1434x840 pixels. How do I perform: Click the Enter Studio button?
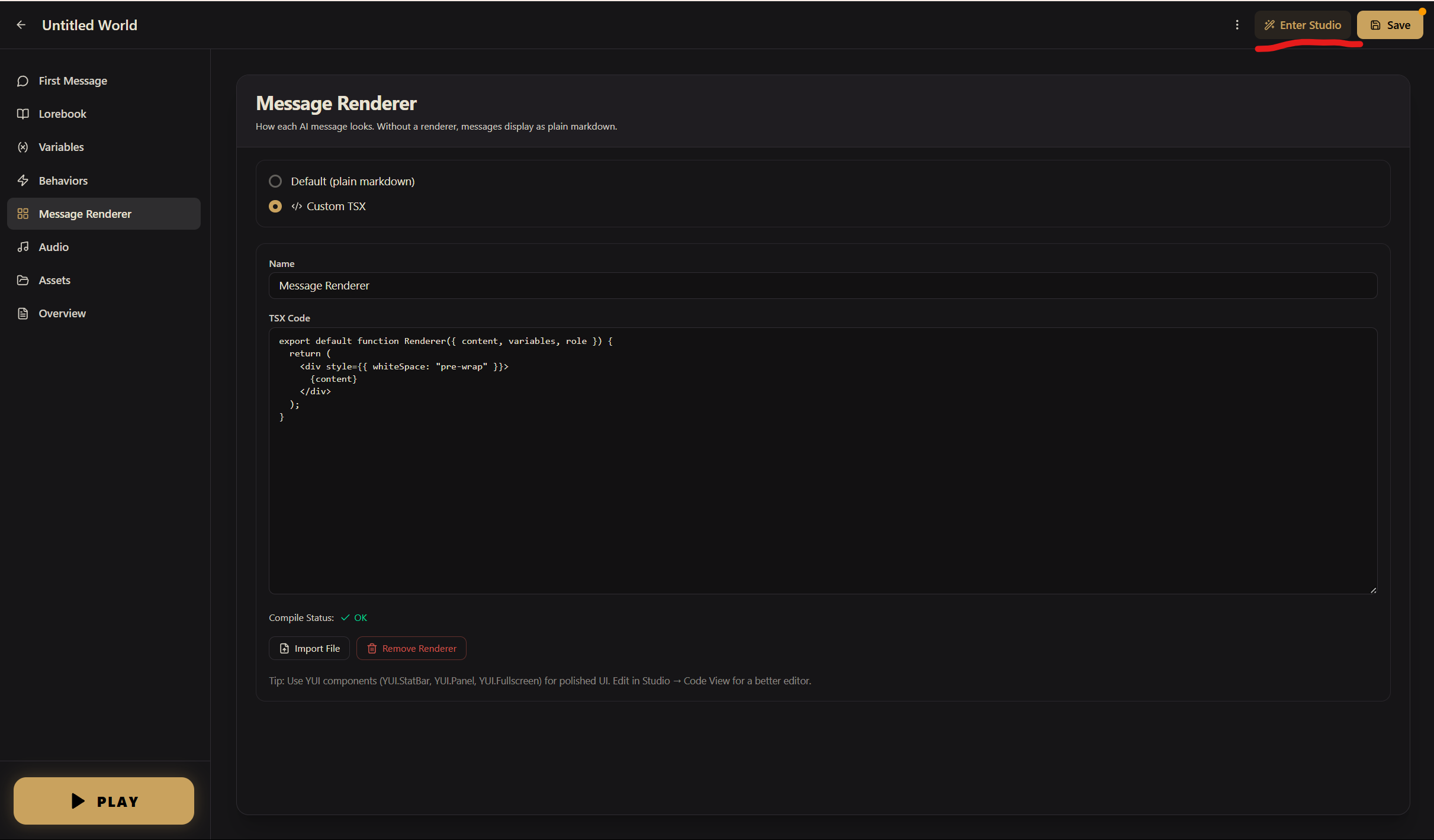pyautogui.click(x=1302, y=25)
